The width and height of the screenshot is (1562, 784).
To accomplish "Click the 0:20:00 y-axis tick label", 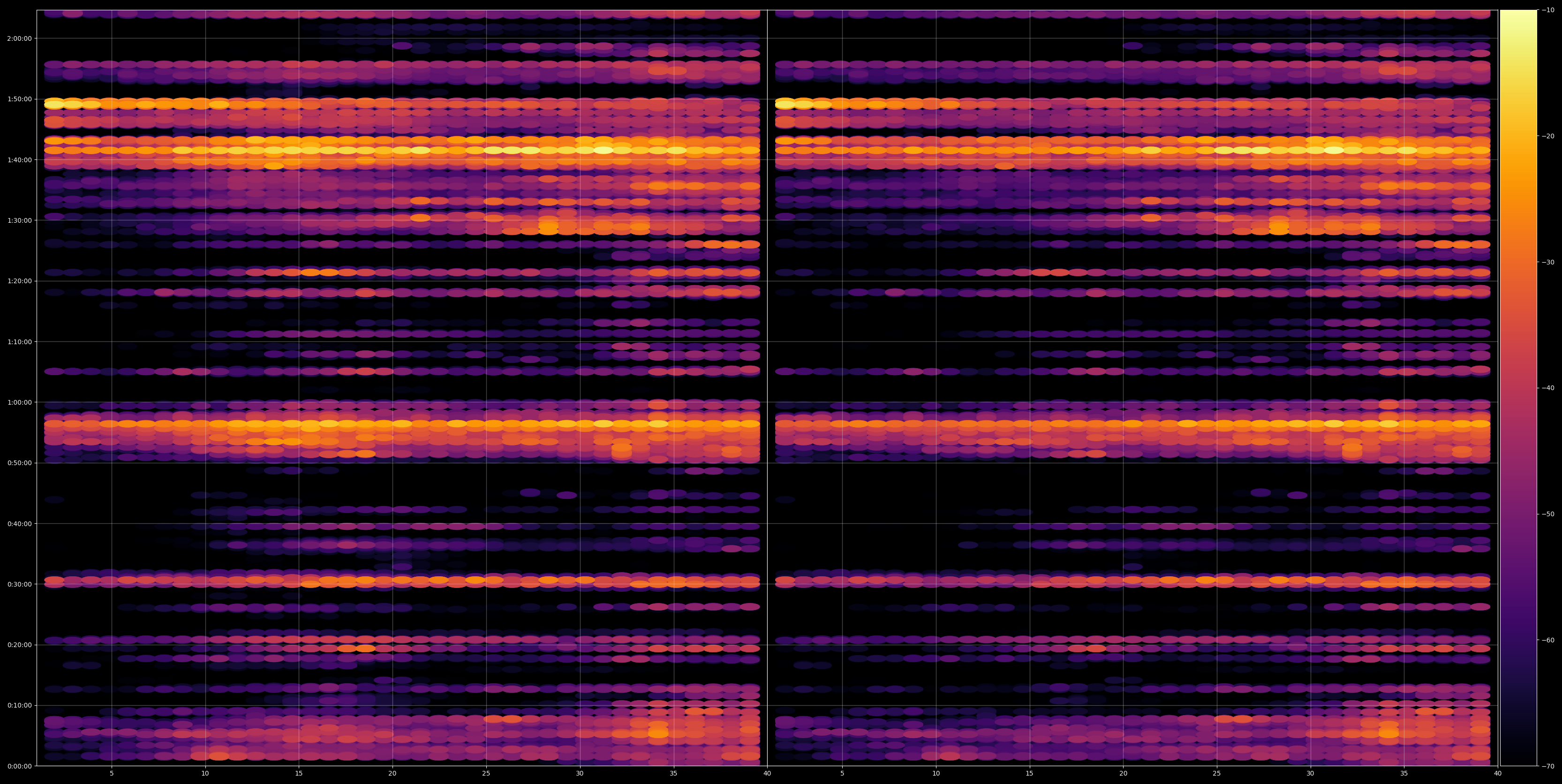I will point(20,645).
